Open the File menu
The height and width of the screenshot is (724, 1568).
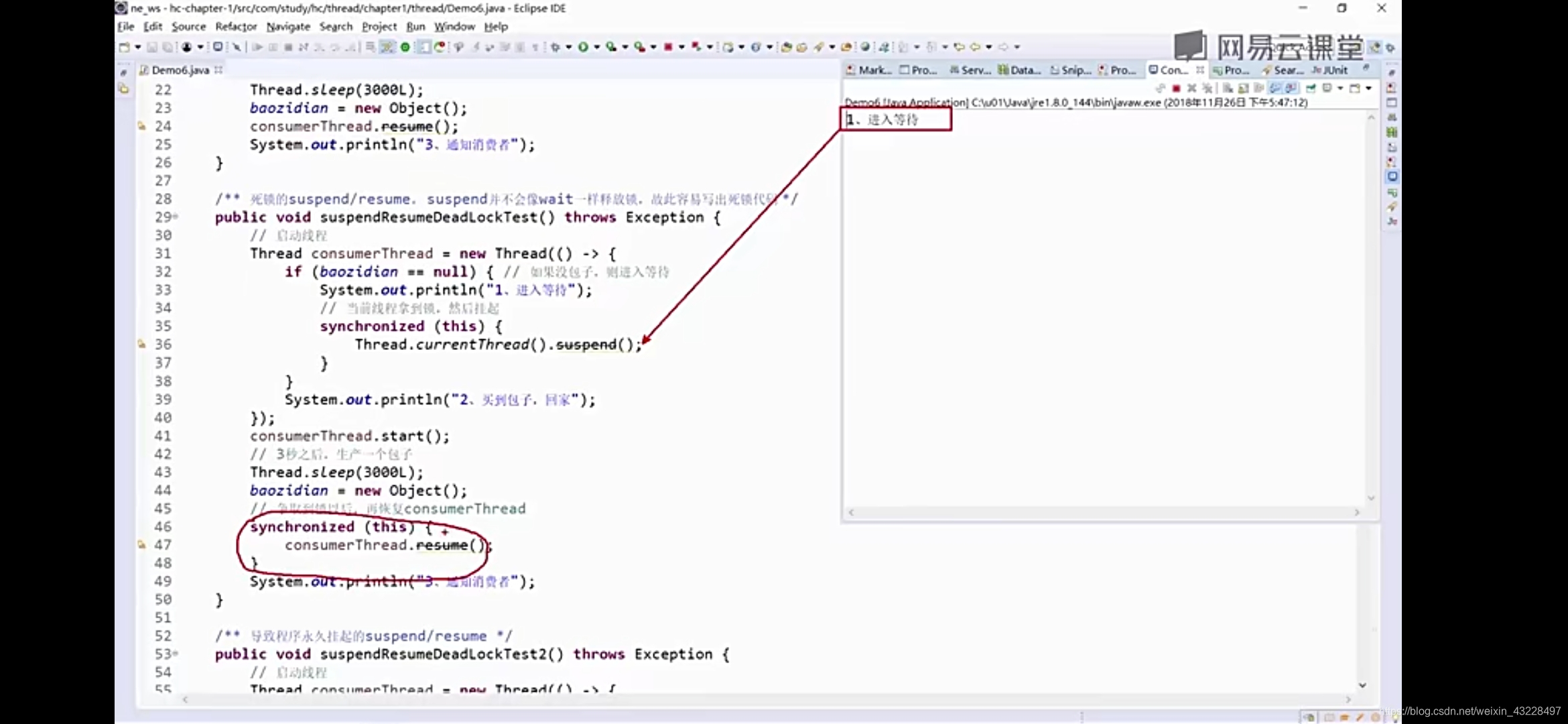[x=125, y=26]
